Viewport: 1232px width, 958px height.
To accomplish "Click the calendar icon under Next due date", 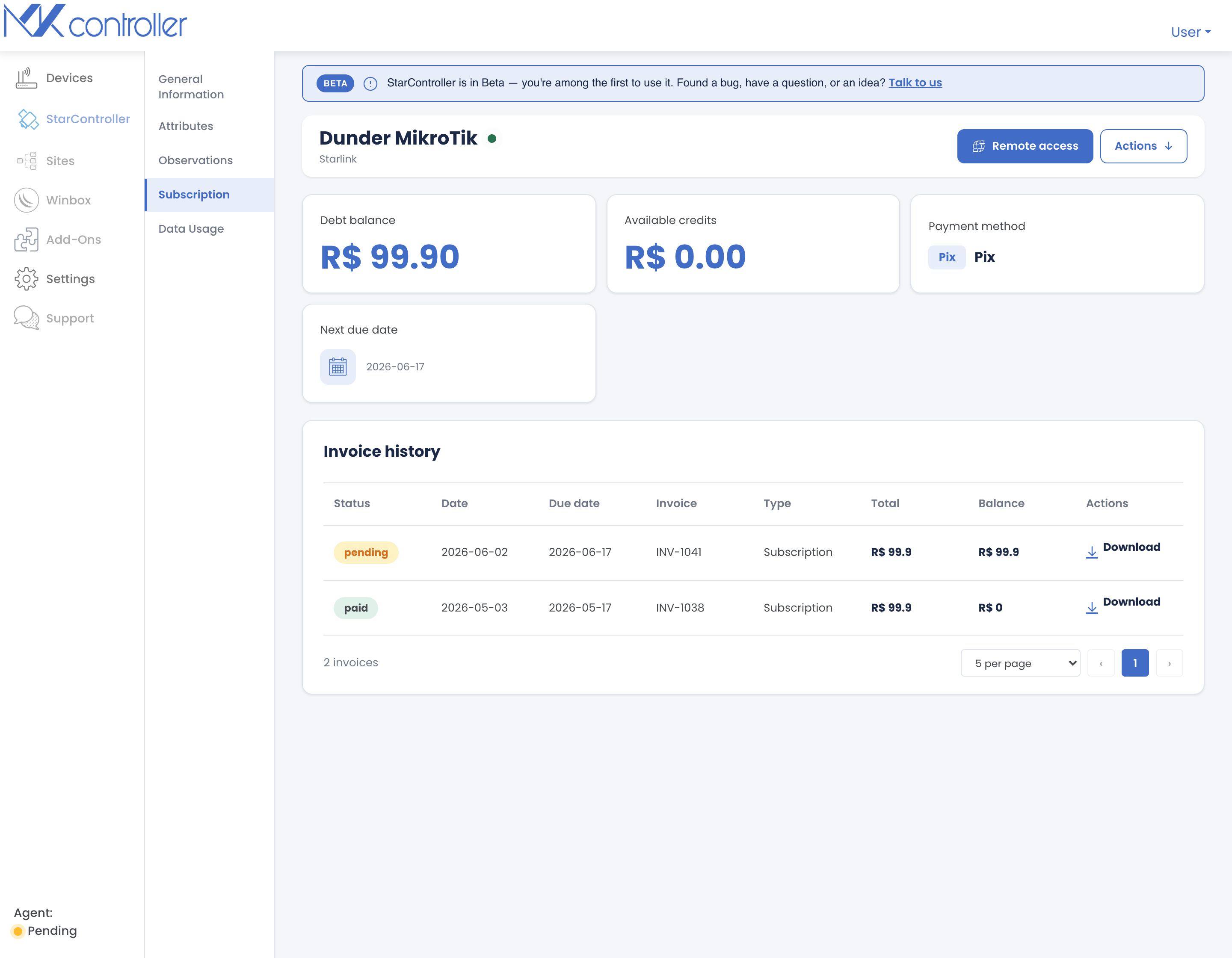I will [x=338, y=367].
